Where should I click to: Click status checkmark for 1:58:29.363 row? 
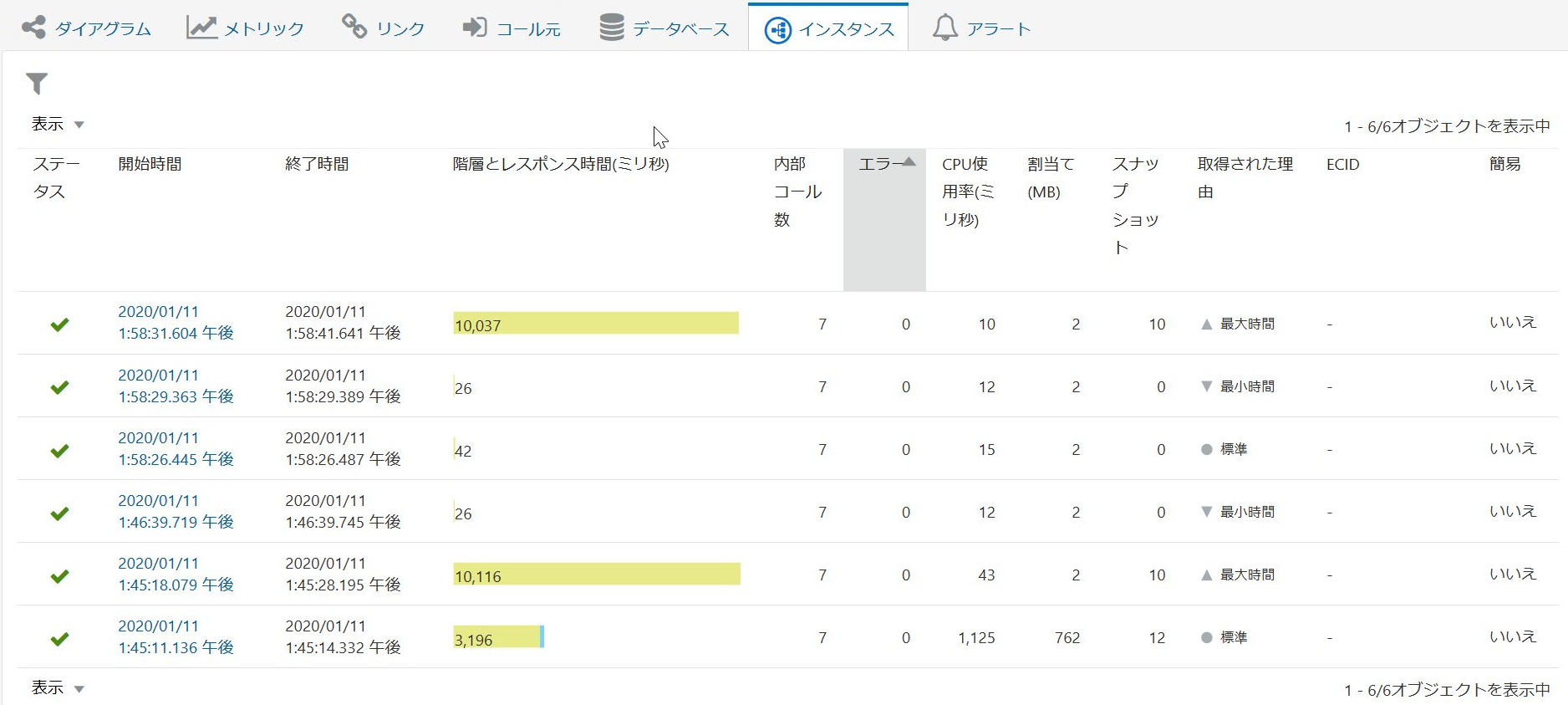[59, 387]
